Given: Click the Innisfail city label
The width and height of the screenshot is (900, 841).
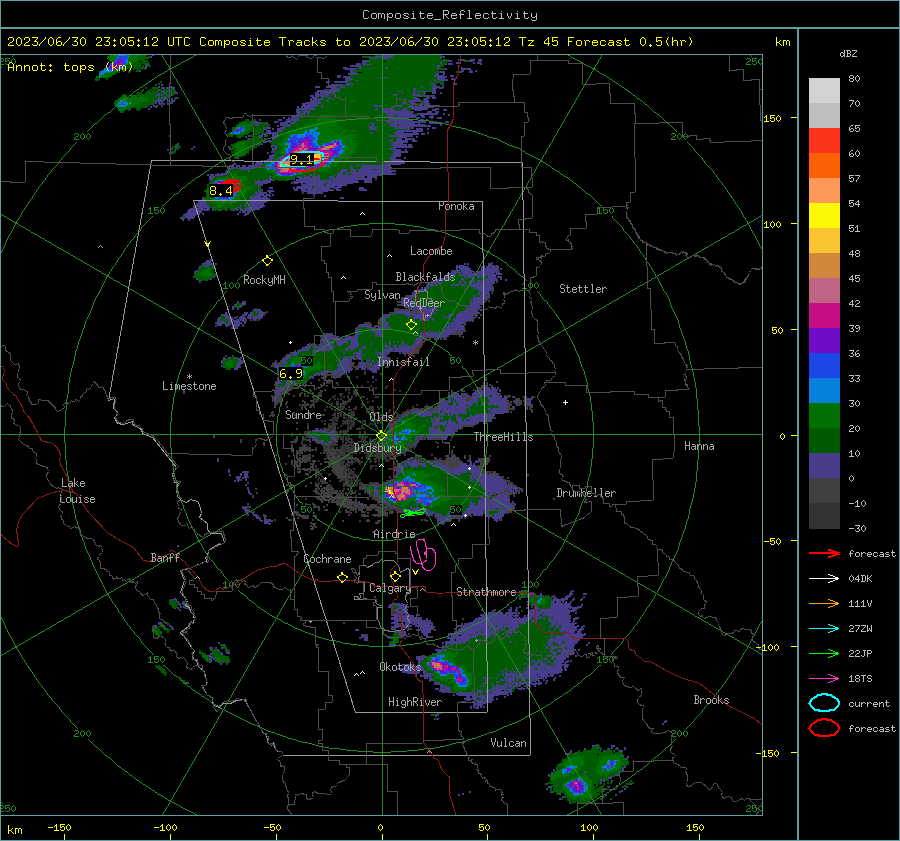Looking at the screenshot, I should [x=404, y=362].
